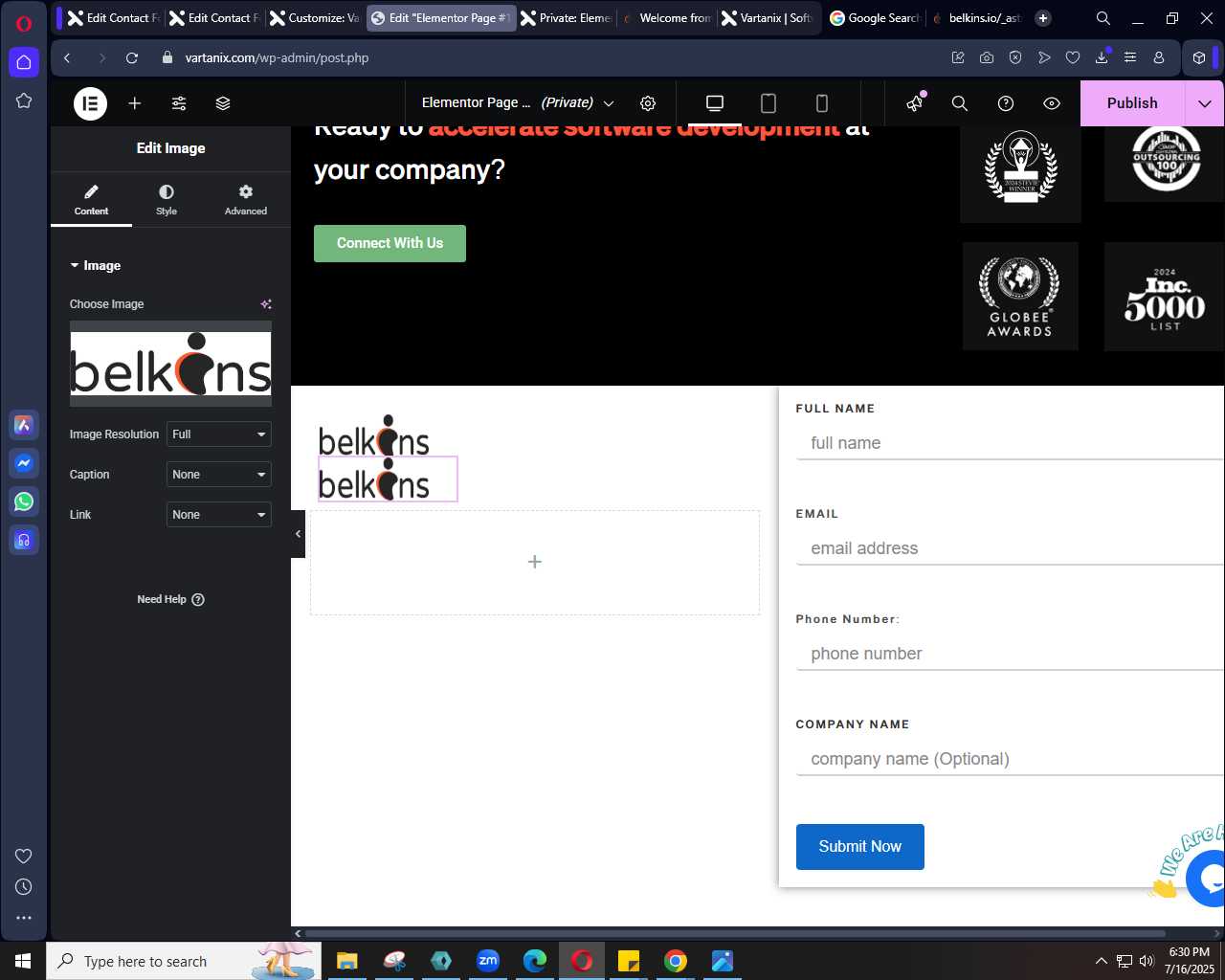This screenshot has height=980, width=1225.
Task: Click the ad blocker shield icon
Action: [x=1015, y=58]
